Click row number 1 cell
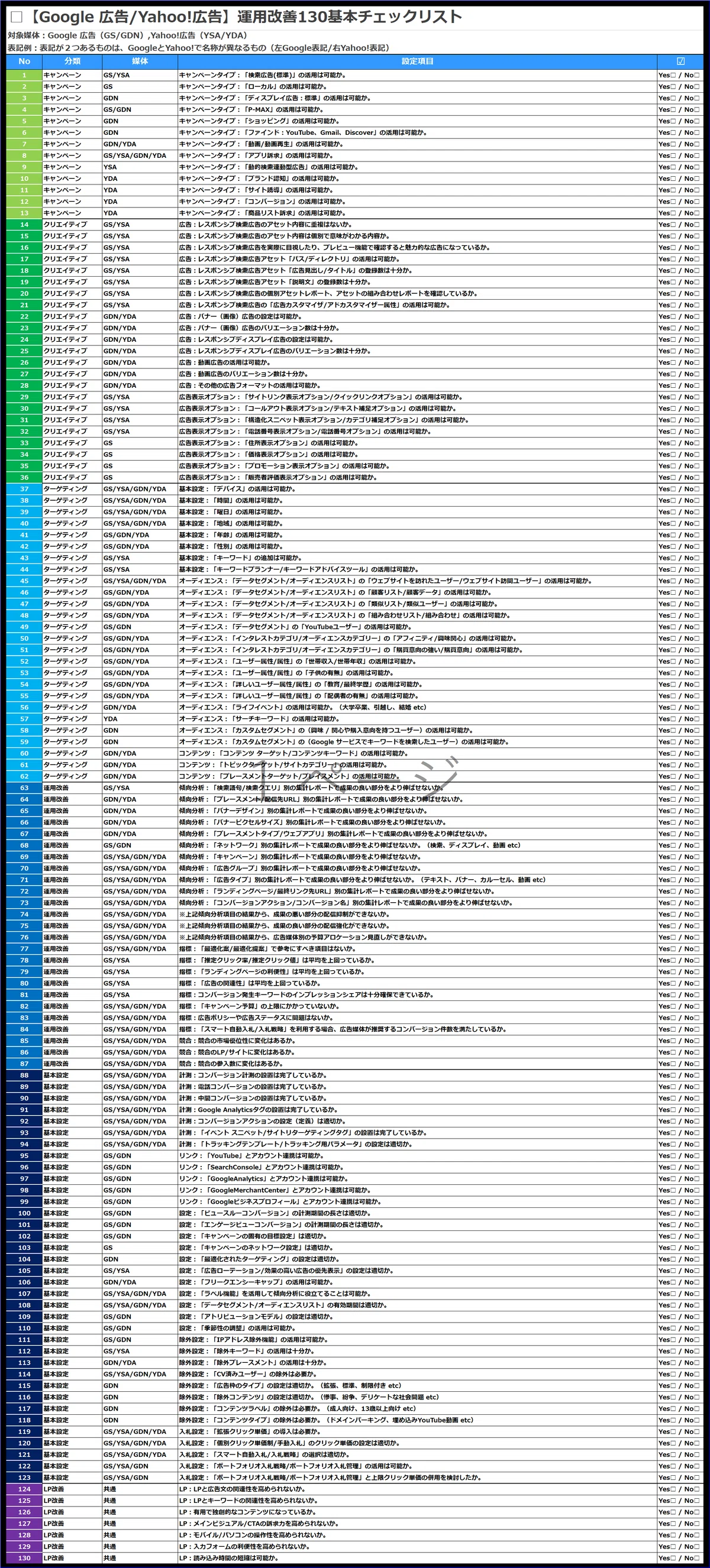 (24, 76)
